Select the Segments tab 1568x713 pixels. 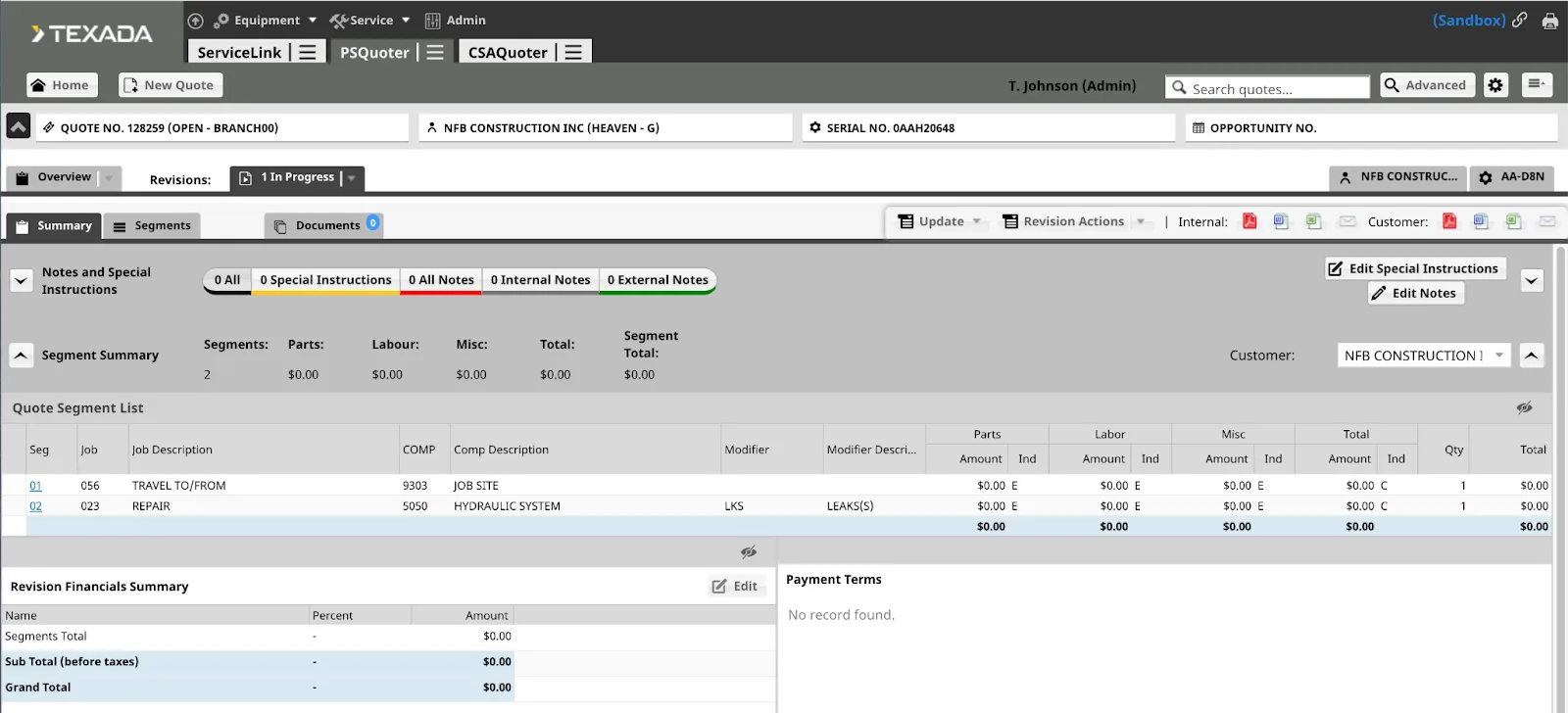[x=152, y=226]
